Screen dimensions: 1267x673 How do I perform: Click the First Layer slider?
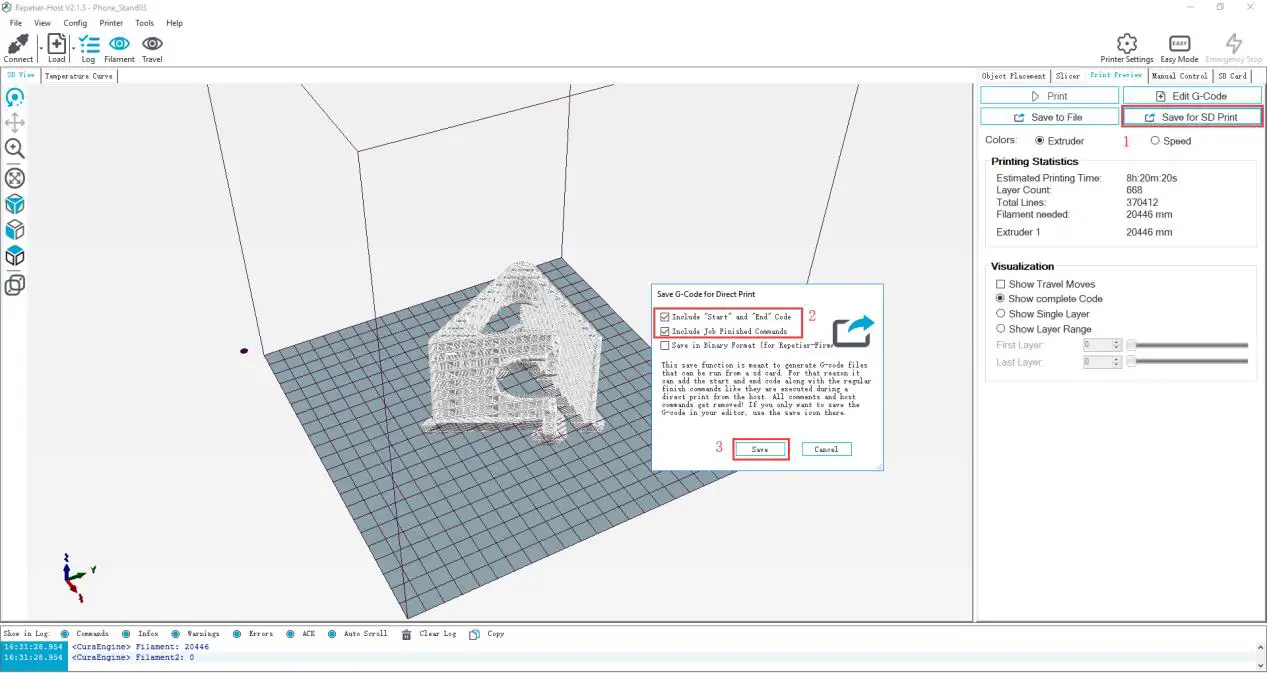point(1188,345)
